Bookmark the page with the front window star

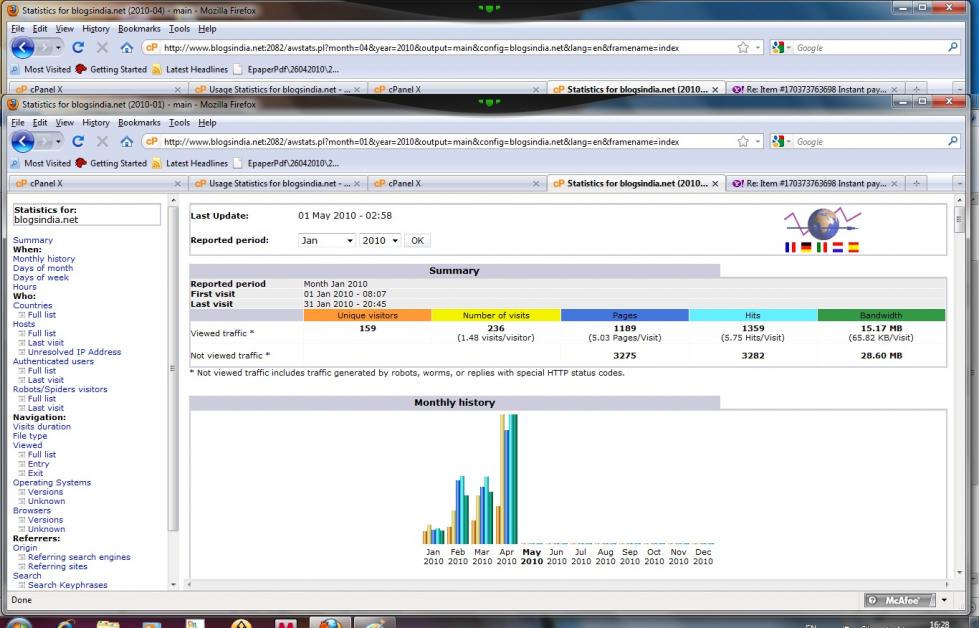[x=742, y=142]
